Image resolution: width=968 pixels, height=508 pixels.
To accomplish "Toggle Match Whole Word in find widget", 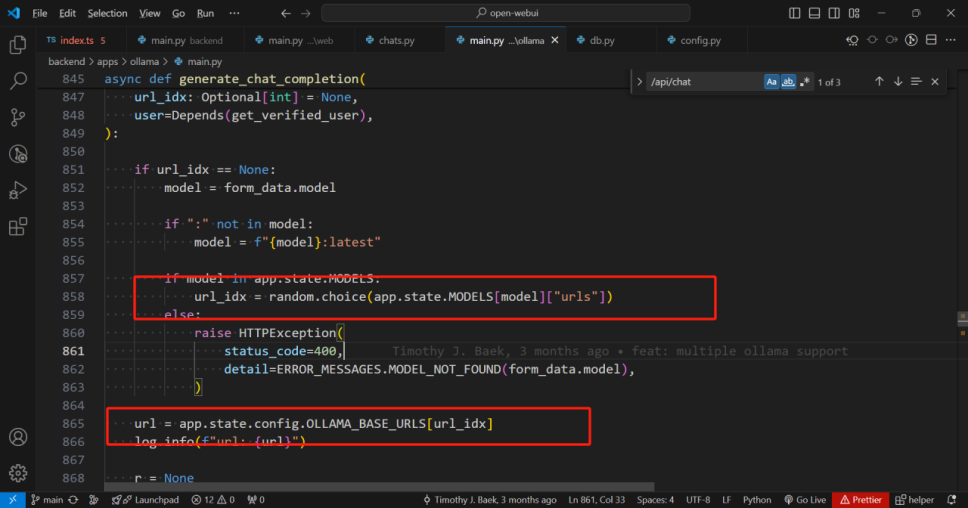I will (788, 81).
